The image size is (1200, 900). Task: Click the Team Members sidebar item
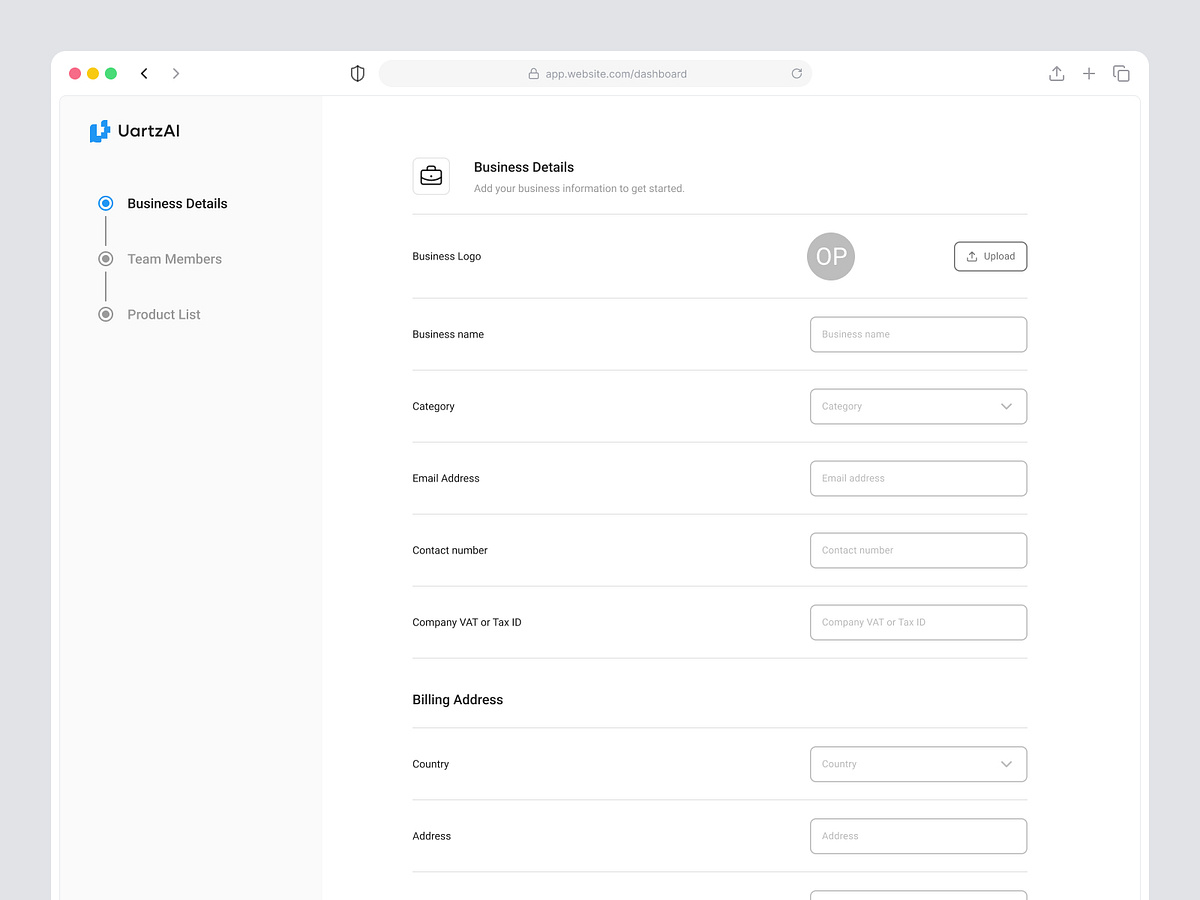click(174, 258)
